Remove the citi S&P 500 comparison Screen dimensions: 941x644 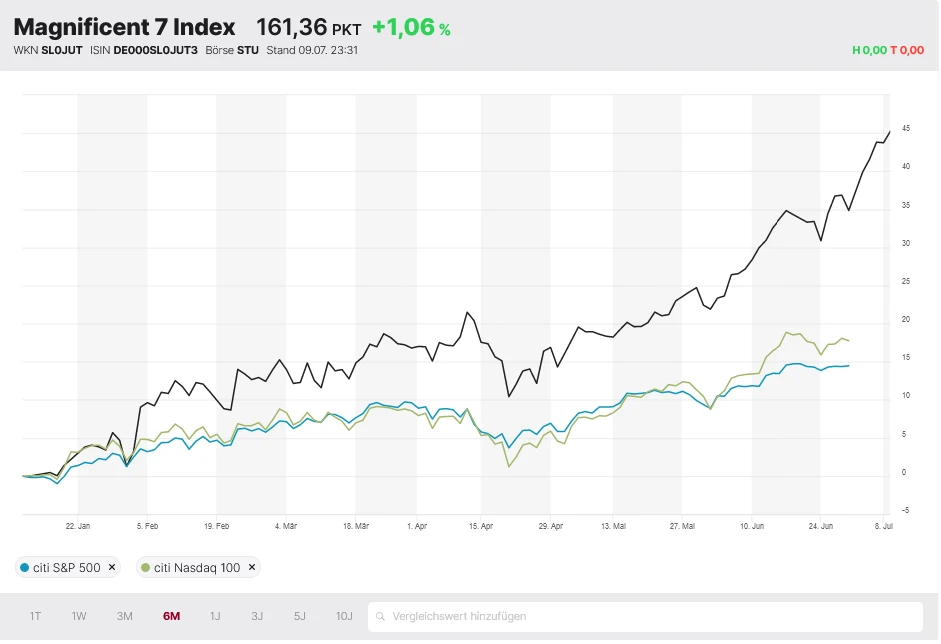click(112, 567)
